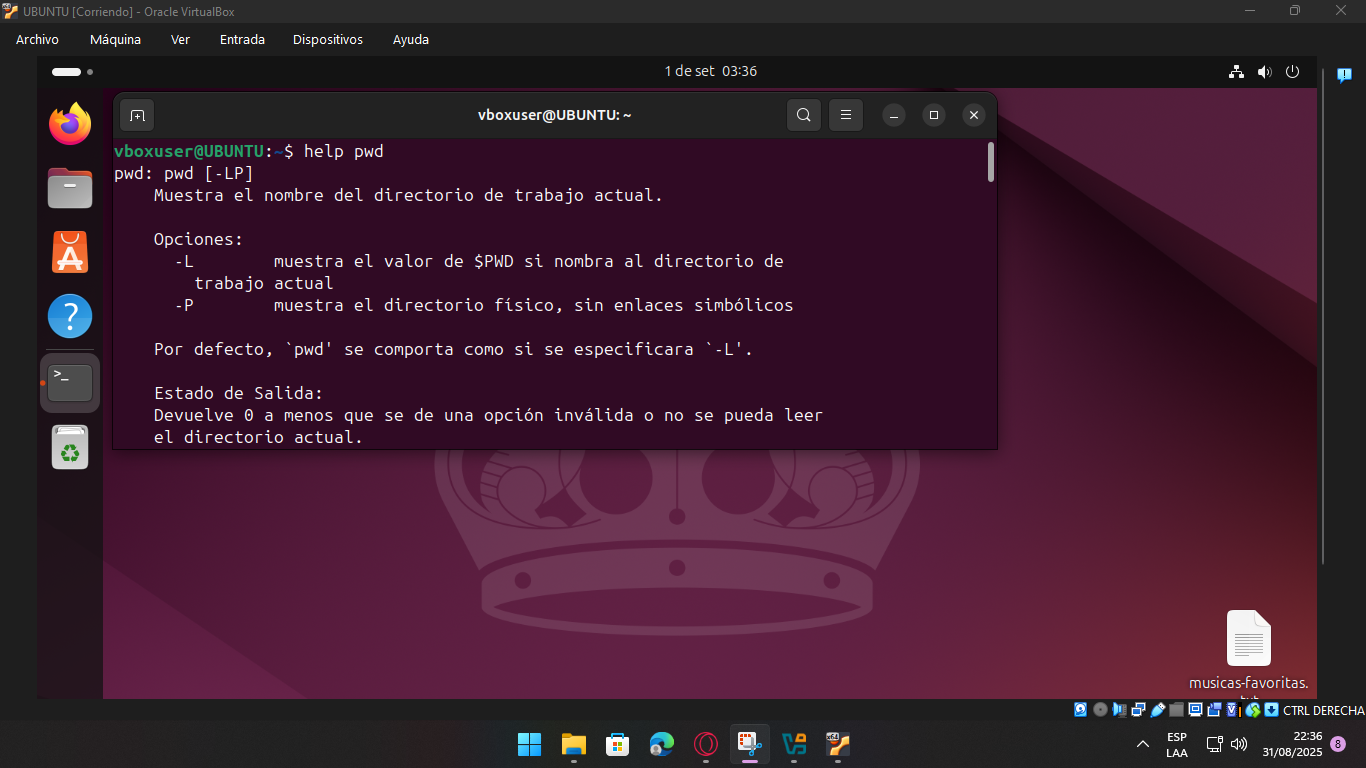Select the musicas-favoritas text file on desktop

pyautogui.click(x=1248, y=653)
